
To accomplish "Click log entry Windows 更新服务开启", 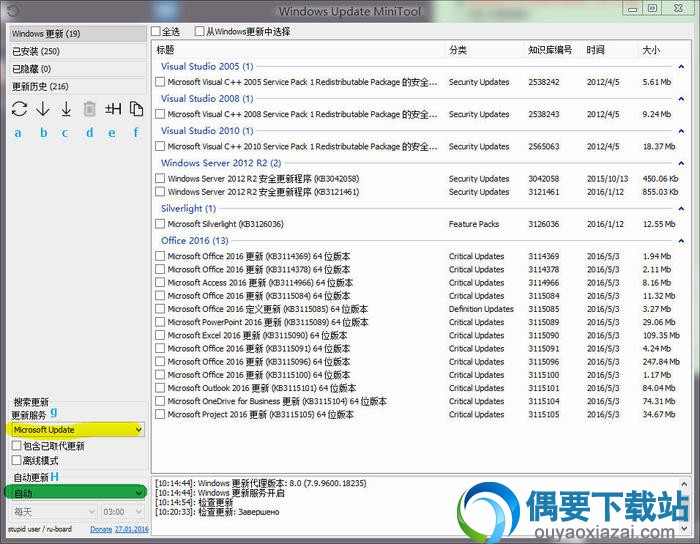I will click(x=219, y=493).
